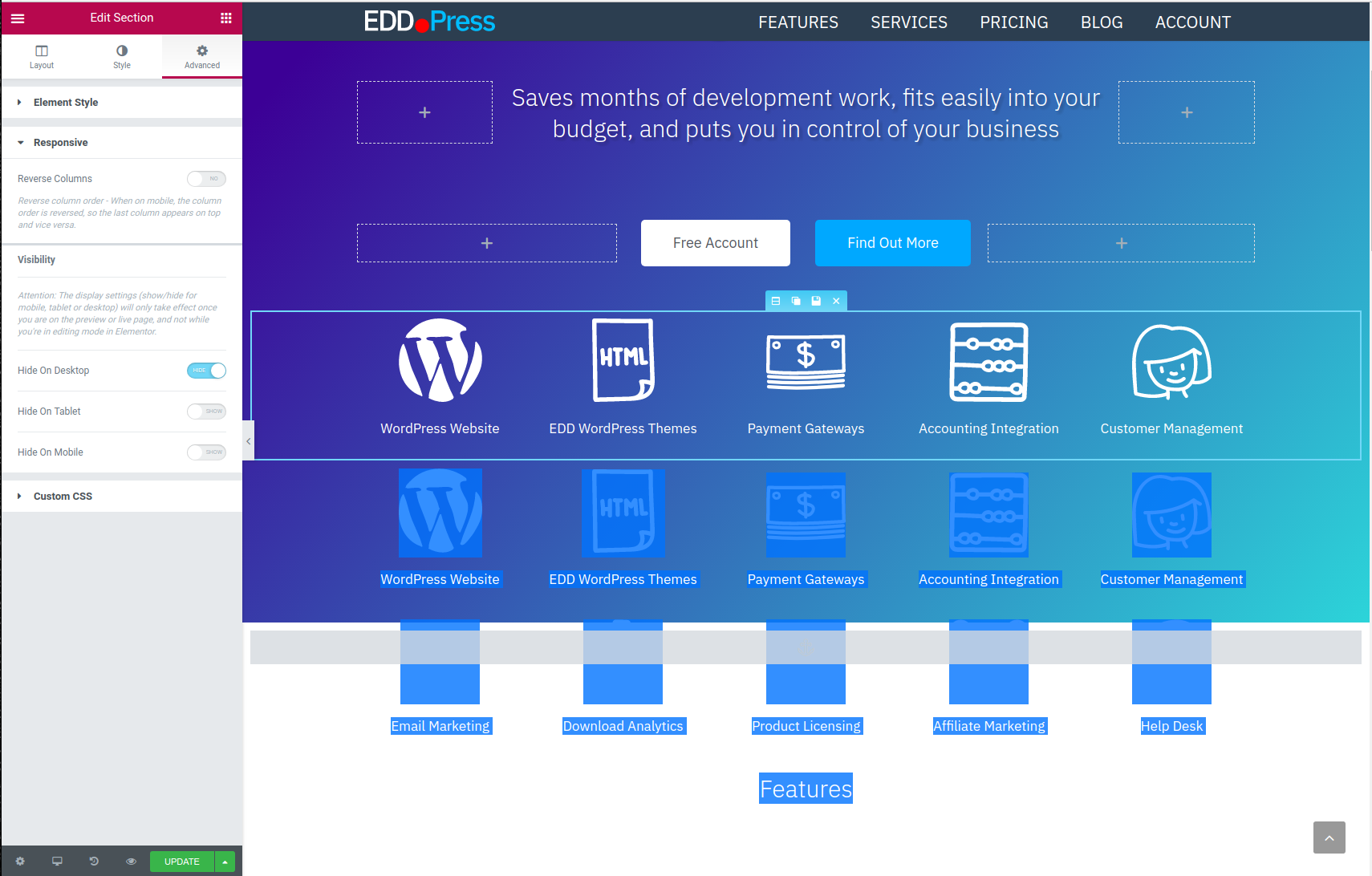Expand the Element Style section
Image resolution: width=1372 pixels, height=876 pixels.
tap(122, 103)
